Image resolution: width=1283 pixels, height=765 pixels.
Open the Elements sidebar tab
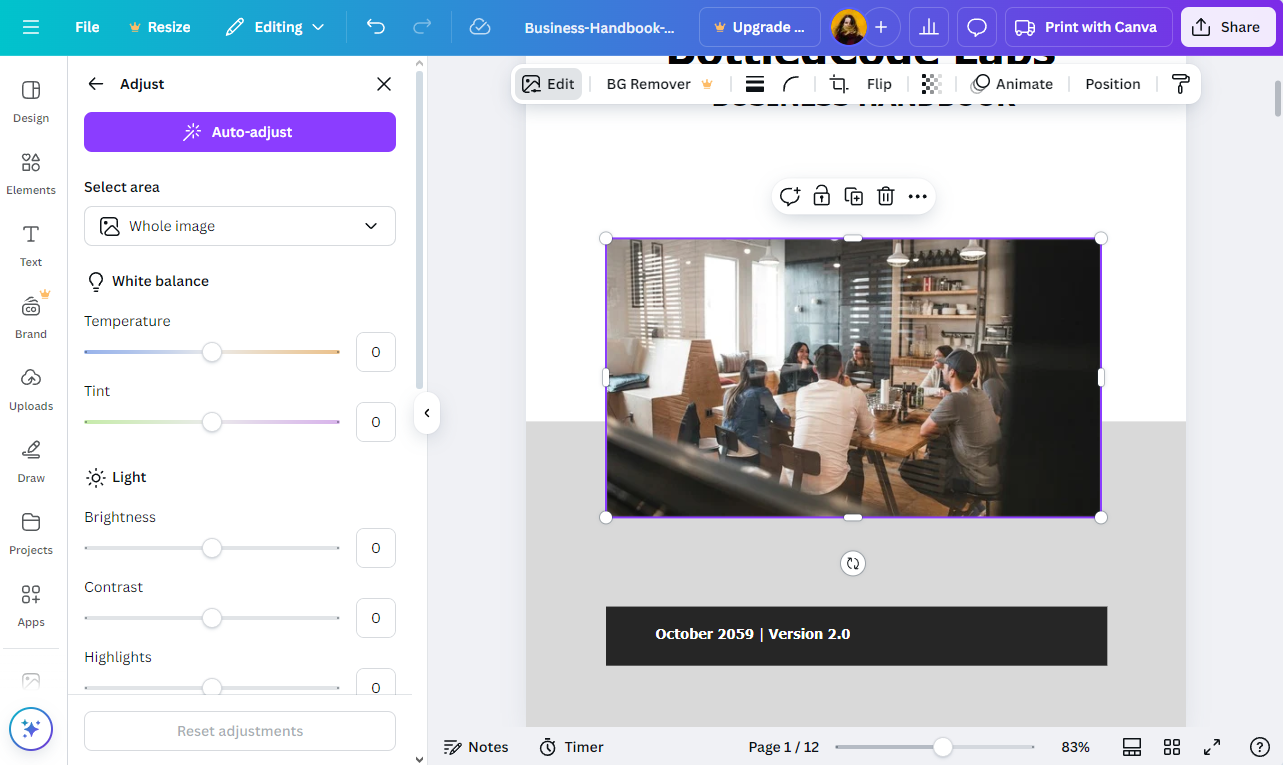click(x=31, y=173)
